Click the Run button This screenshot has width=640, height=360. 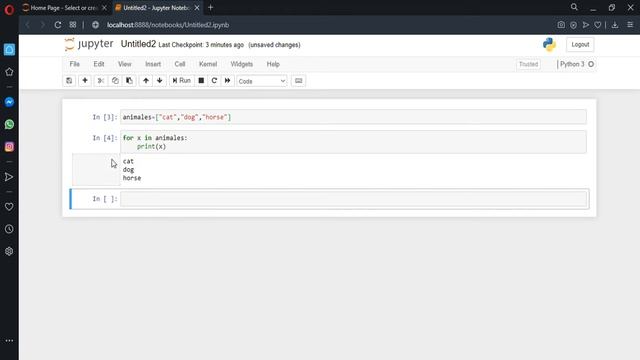tap(181, 81)
